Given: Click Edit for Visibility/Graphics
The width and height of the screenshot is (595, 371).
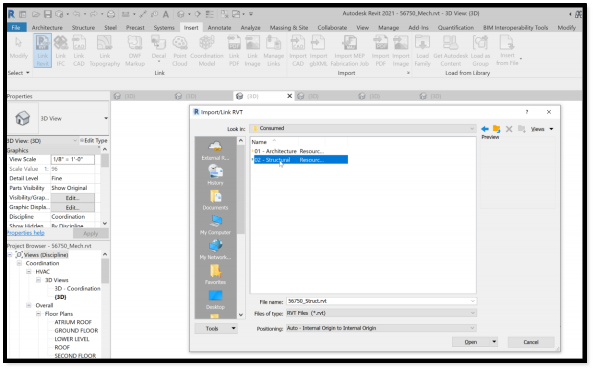Looking at the screenshot, I should coord(72,198).
